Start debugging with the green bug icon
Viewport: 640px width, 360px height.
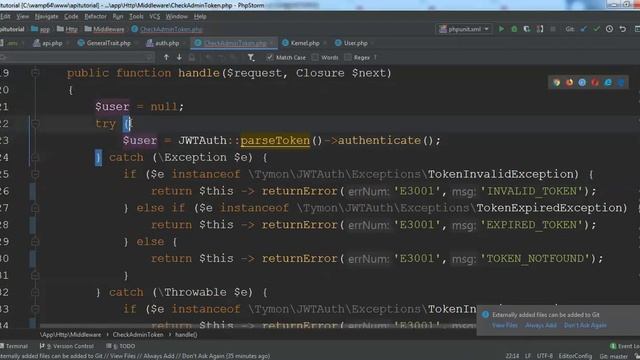(x=514, y=29)
